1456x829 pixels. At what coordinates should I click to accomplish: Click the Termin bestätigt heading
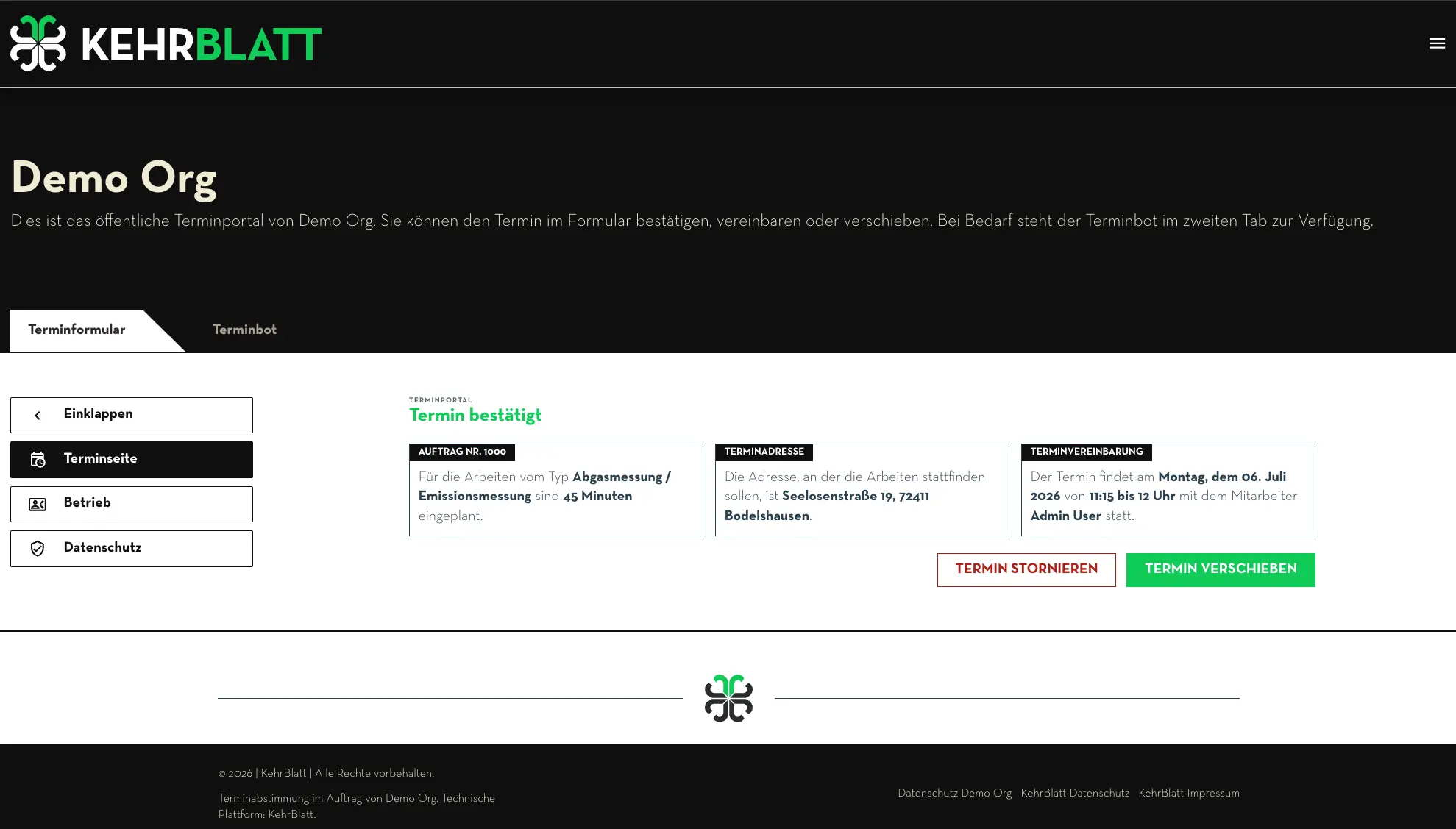click(475, 416)
